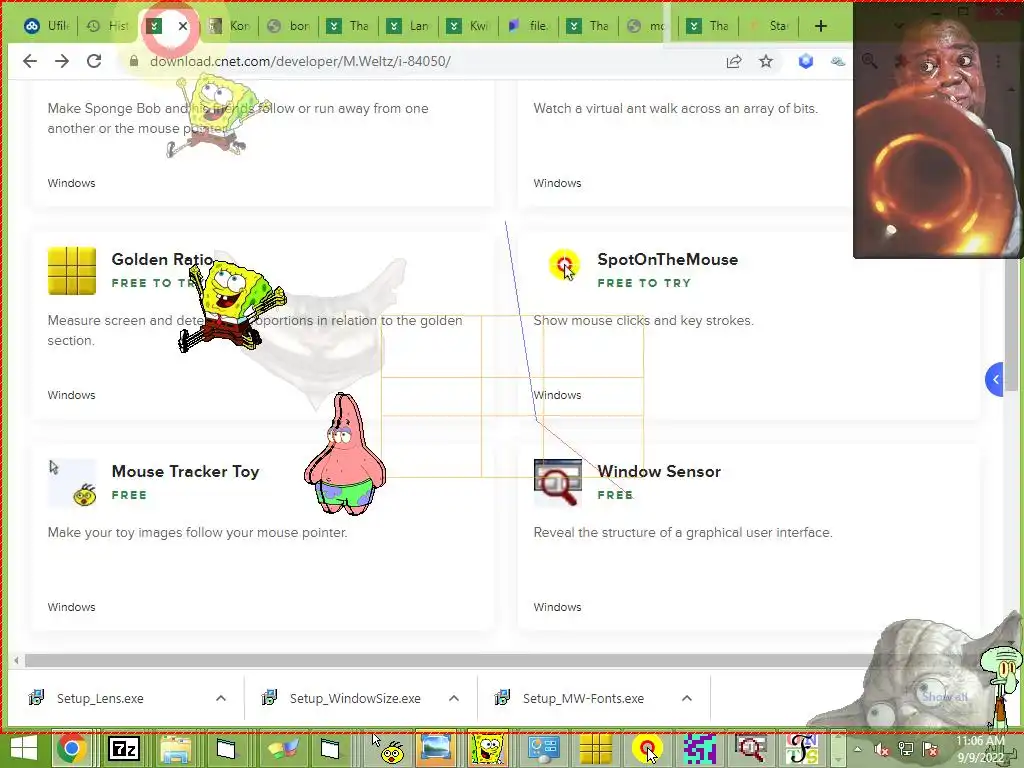The width and height of the screenshot is (1024, 768).
Task: Click the SpongeBob taskbar icon
Action: (487, 749)
